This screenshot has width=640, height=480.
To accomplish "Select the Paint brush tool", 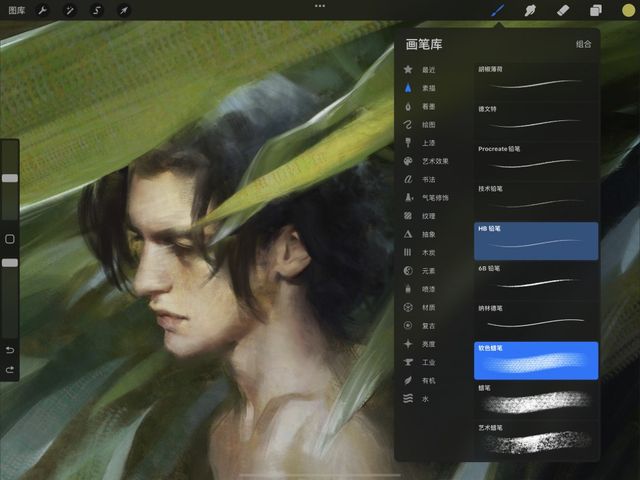I will point(498,10).
